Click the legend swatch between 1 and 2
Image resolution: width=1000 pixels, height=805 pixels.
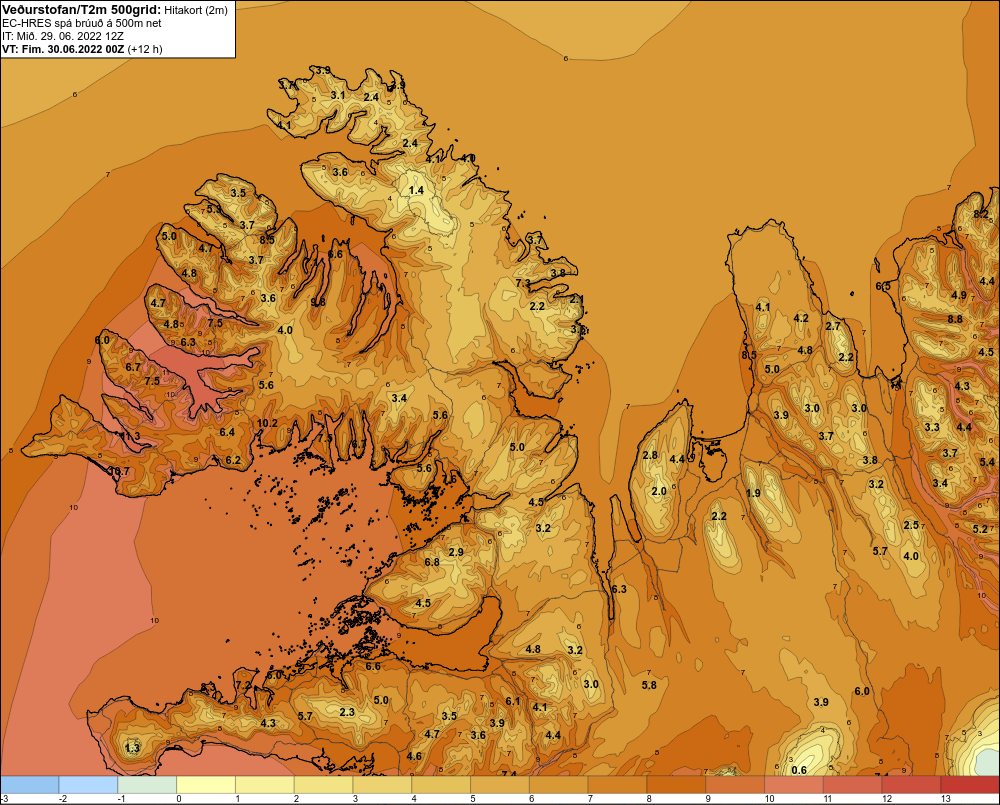[x=265, y=785]
